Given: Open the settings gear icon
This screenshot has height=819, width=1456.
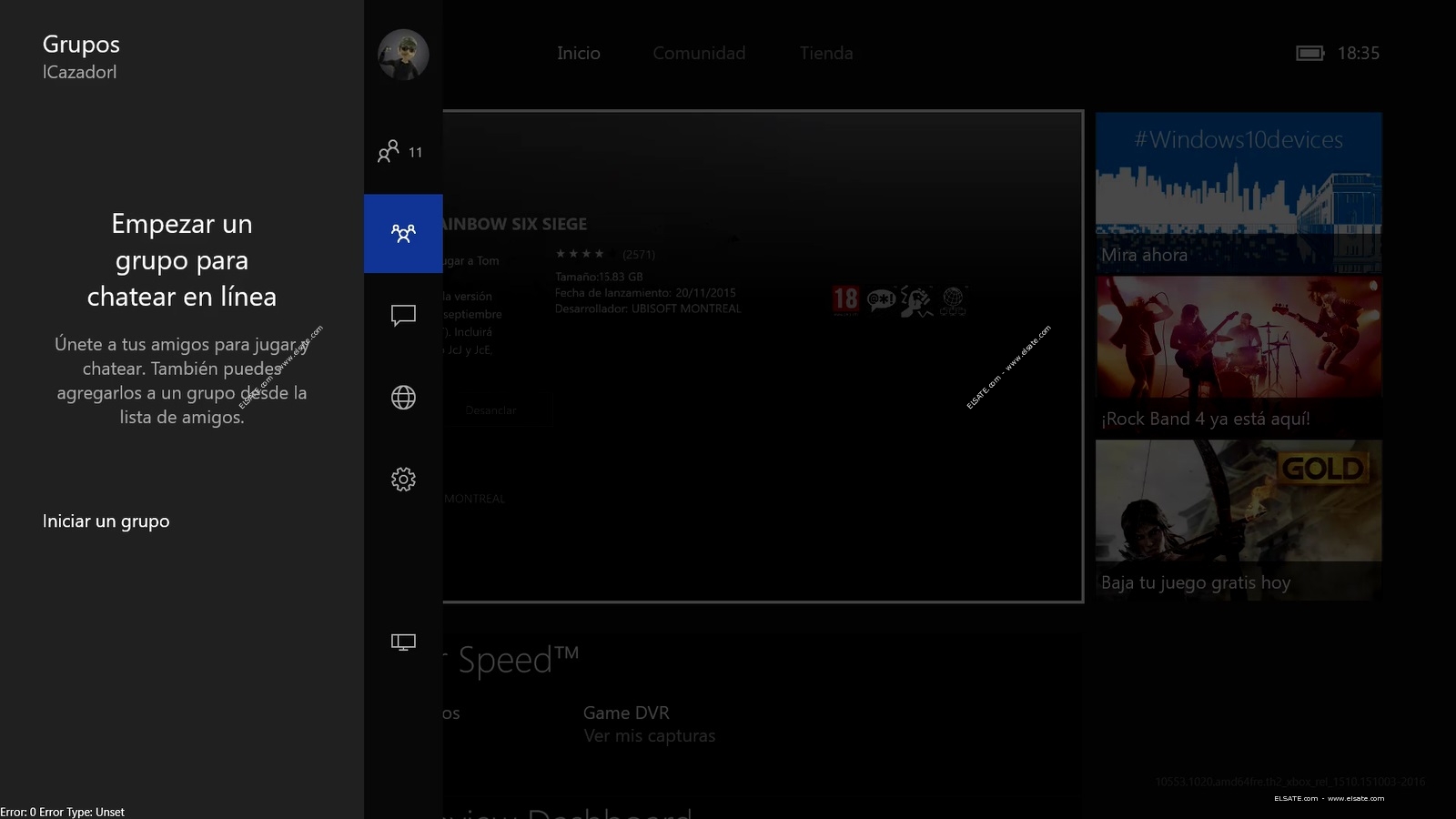Looking at the screenshot, I should click(x=403, y=480).
